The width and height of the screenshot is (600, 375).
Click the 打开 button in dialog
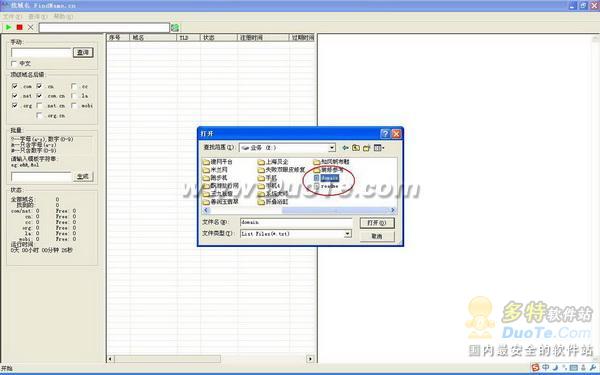(377, 223)
